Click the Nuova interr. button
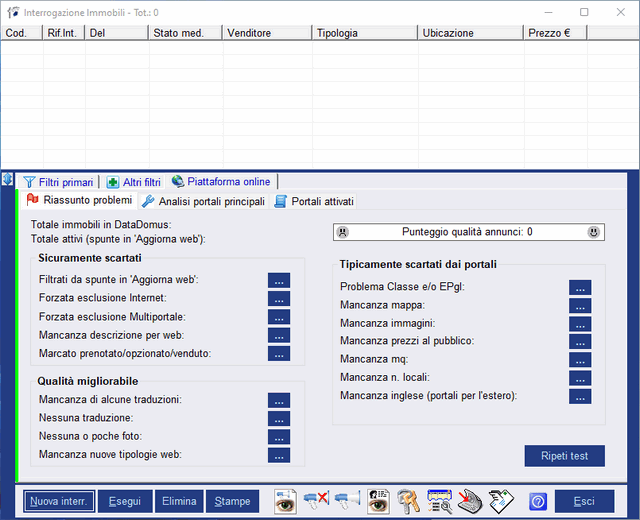 pos(59,501)
